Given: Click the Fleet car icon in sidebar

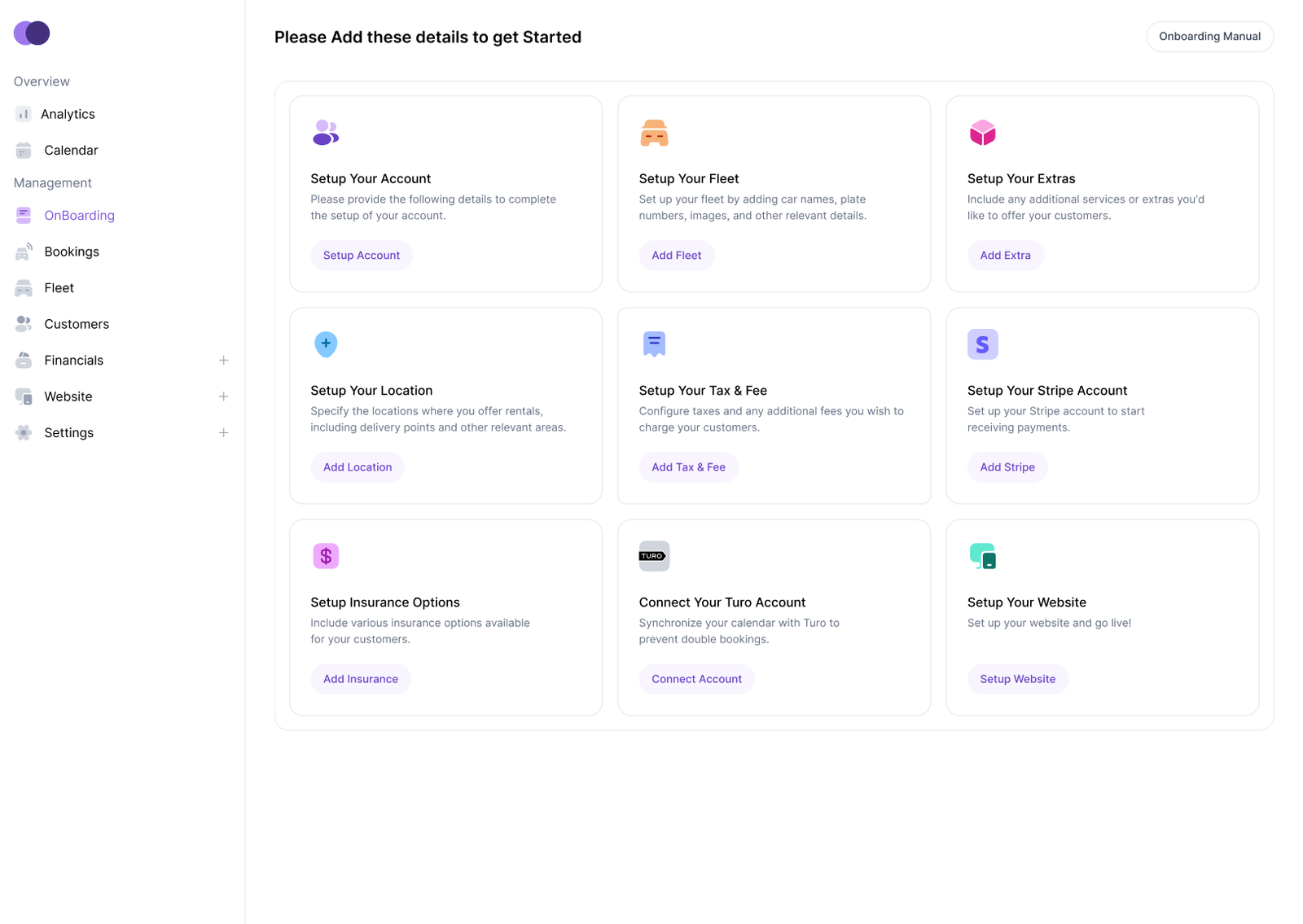Looking at the screenshot, I should [24, 287].
